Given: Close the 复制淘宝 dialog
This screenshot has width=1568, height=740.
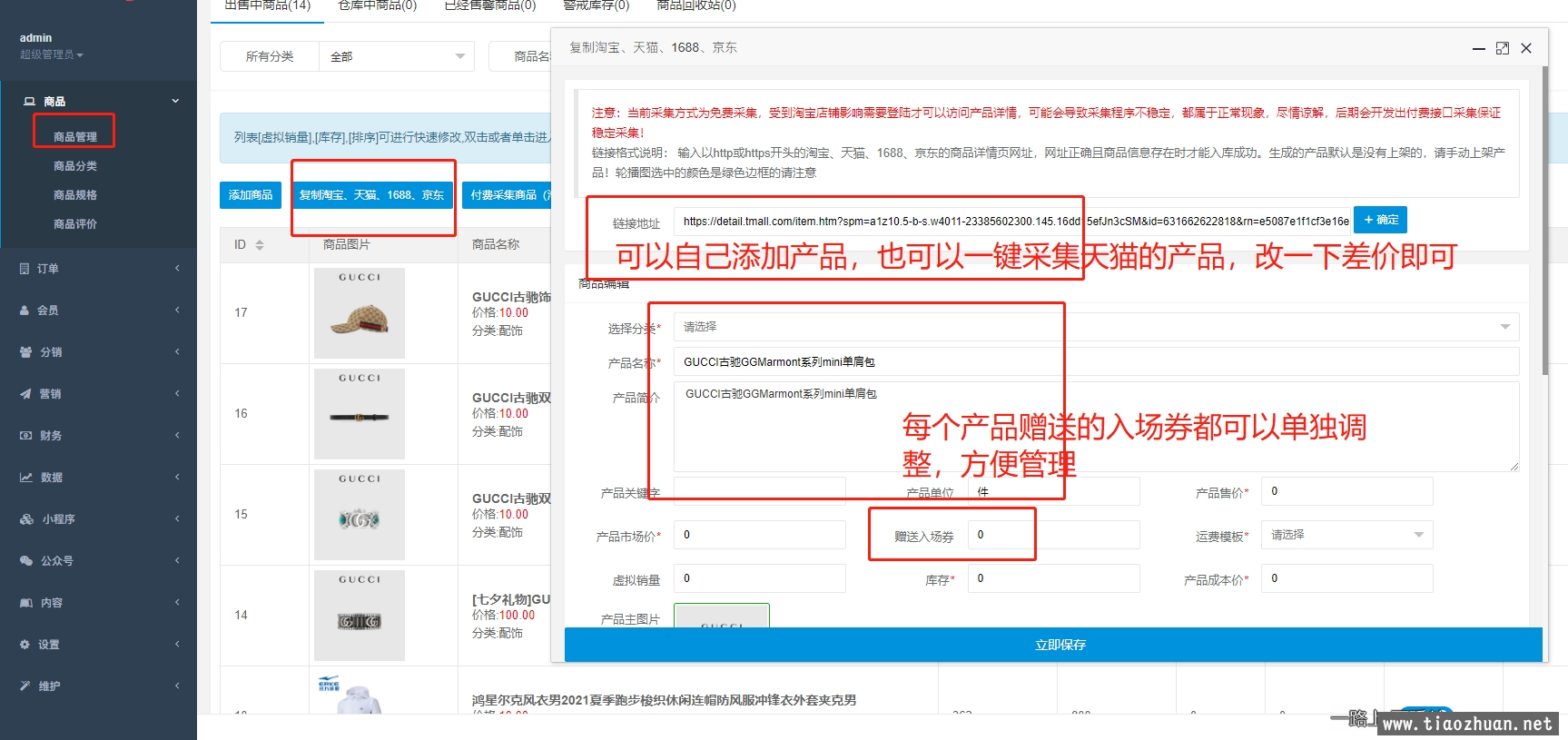Looking at the screenshot, I should pos(1526,48).
